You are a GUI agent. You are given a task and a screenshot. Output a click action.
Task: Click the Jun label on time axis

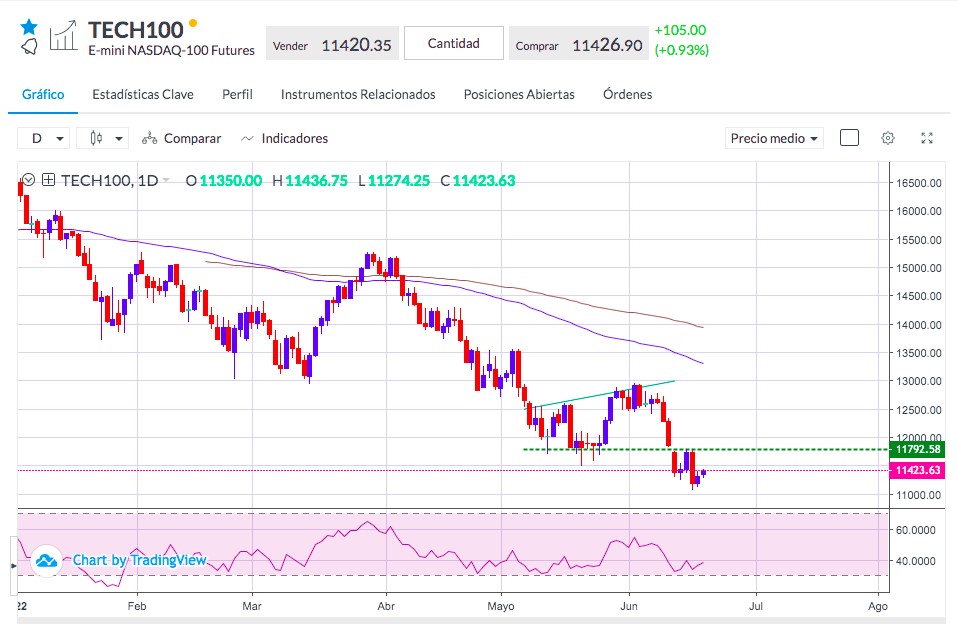click(x=629, y=606)
